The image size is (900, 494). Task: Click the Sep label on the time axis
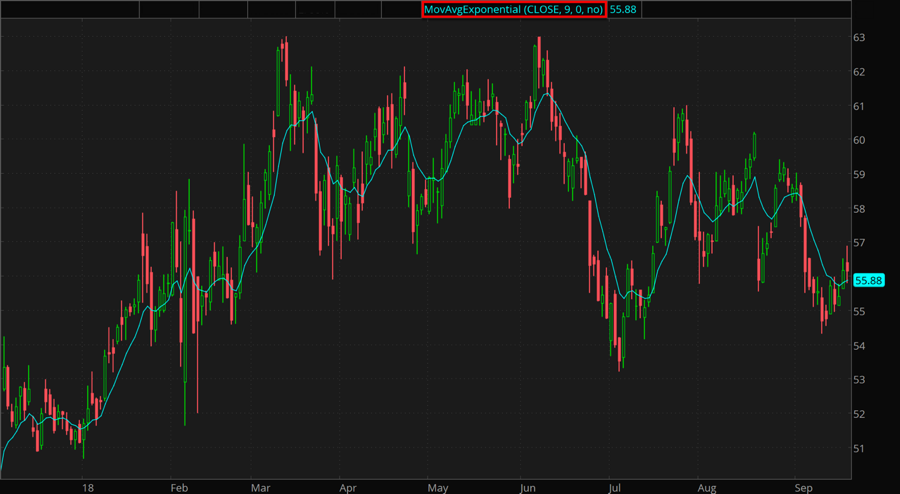(x=803, y=488)
